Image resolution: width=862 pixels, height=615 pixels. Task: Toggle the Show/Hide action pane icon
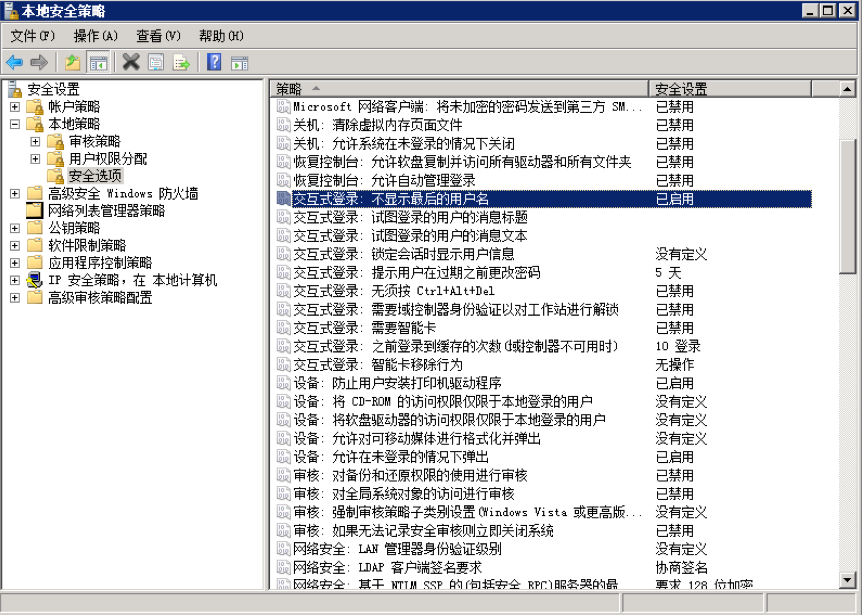point(239,62)
